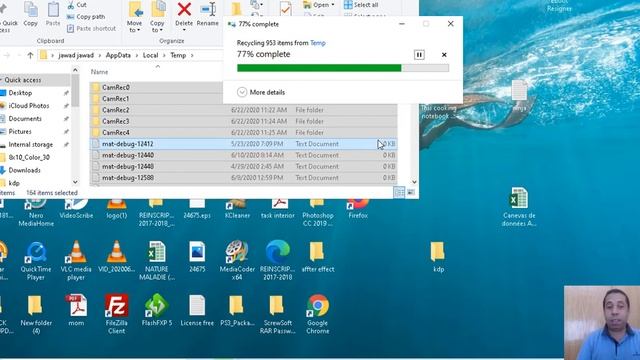640x360 pixels.
Task: Open Downloads in the navigation pane
Action: click(24, 170)
